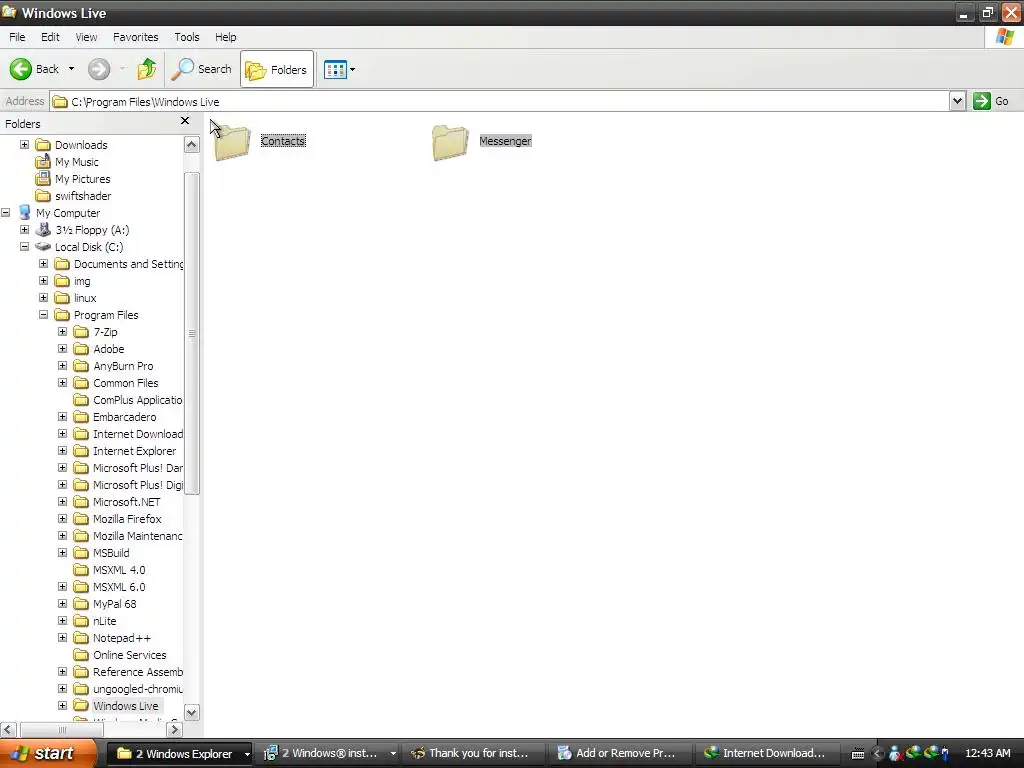Click the folder tree vertical scrollbar thumb
Image resolution: width=1024 pixels, height=768 pixels.
pos(191,333)
